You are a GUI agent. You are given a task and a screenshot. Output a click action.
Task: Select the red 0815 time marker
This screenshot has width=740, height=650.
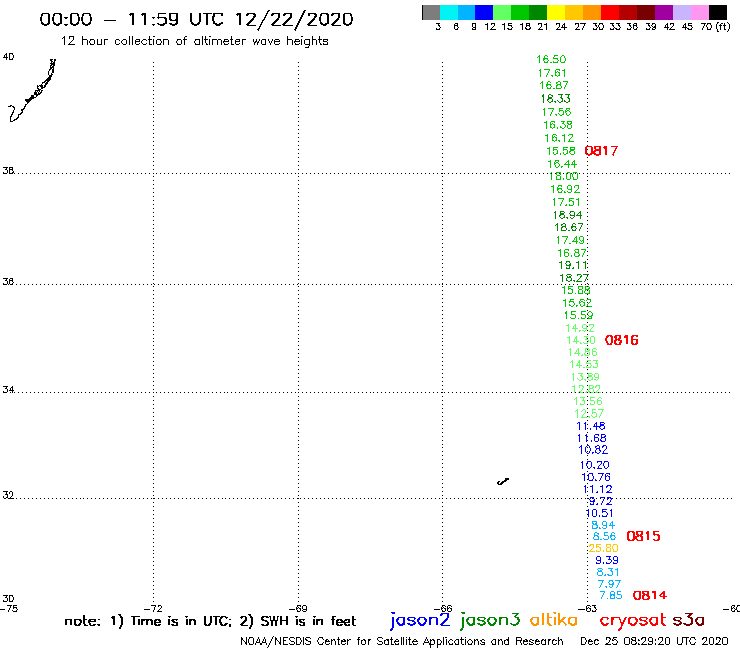click(x=643, y=536)
